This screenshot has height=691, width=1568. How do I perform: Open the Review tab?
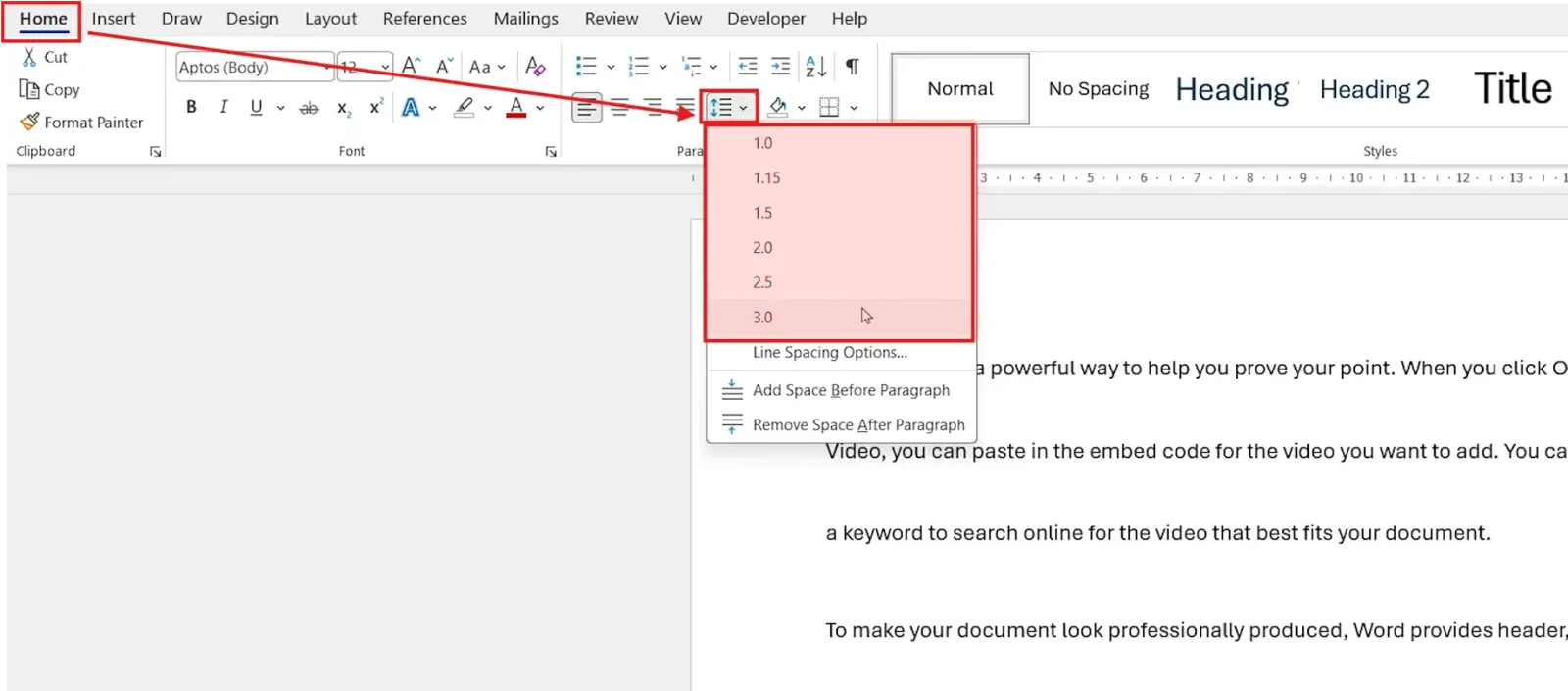[x=611, y=19]
